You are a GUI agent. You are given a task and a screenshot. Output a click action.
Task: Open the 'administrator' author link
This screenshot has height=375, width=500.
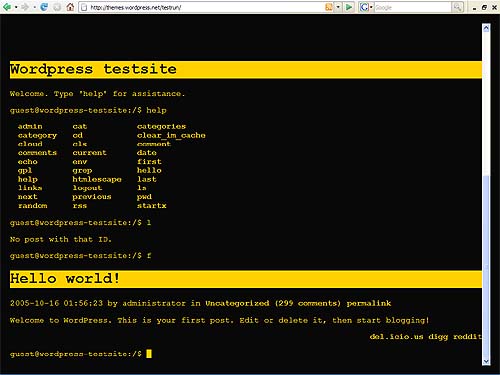tap(154, 303)
